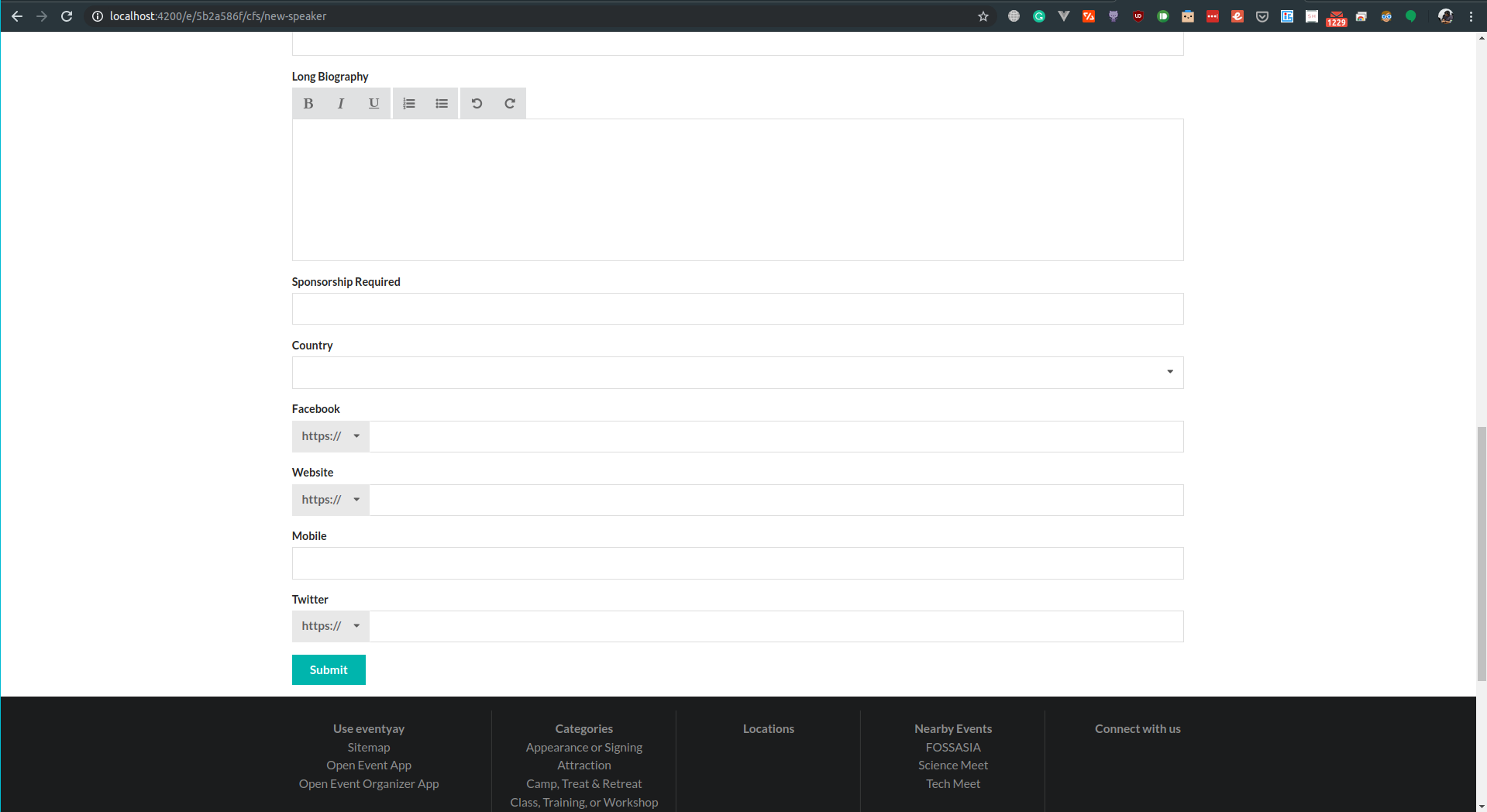
Task: Open the Chrome options menu
Action: click(1472, 15)
